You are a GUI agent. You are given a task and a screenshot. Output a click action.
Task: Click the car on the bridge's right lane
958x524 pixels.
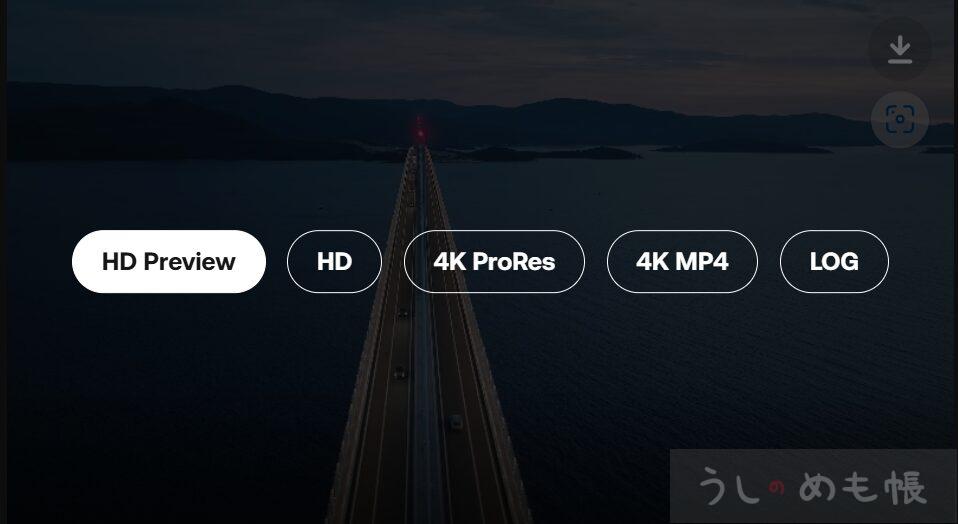point(455,421)
